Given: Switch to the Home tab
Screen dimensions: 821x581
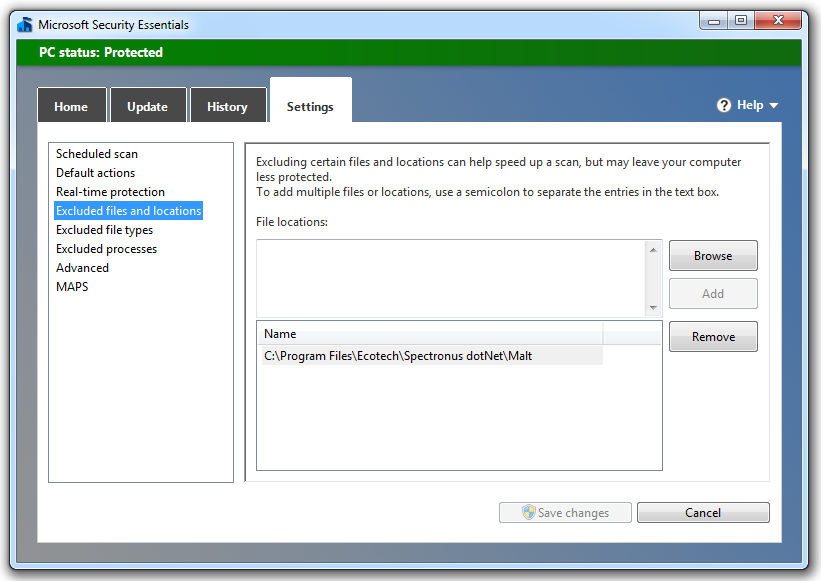Looking at the screenshot, I should (71, 106).
